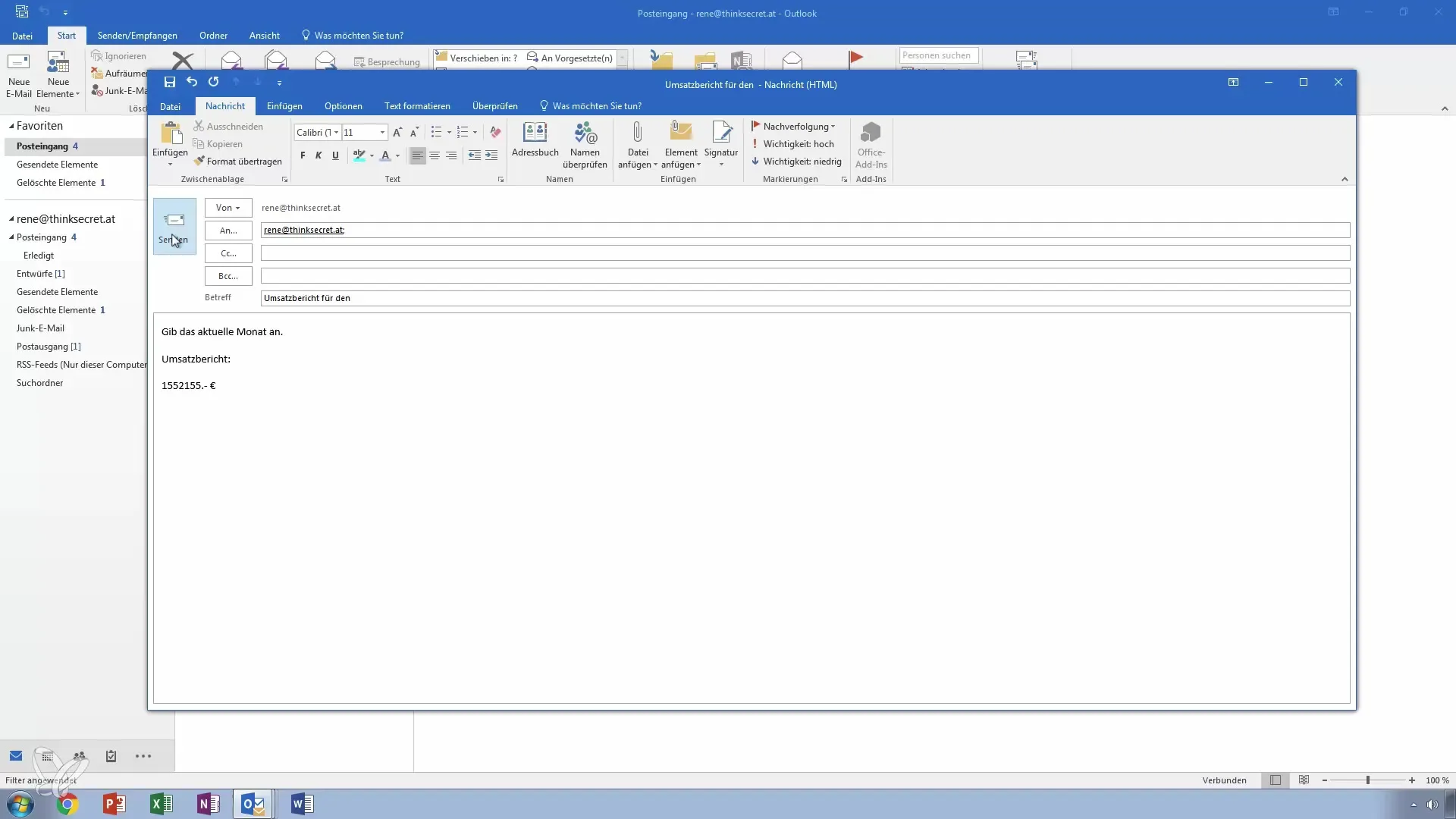Image resolution: width=1456 pixels, height=819 pixels.
Task: Switch to the Kalender navigation icon
Action: (46, 756)
